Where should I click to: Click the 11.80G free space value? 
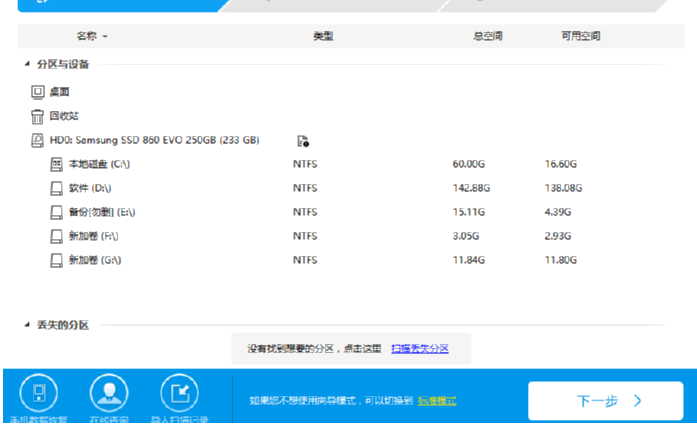pyautogui.click(x=561, y=260)
